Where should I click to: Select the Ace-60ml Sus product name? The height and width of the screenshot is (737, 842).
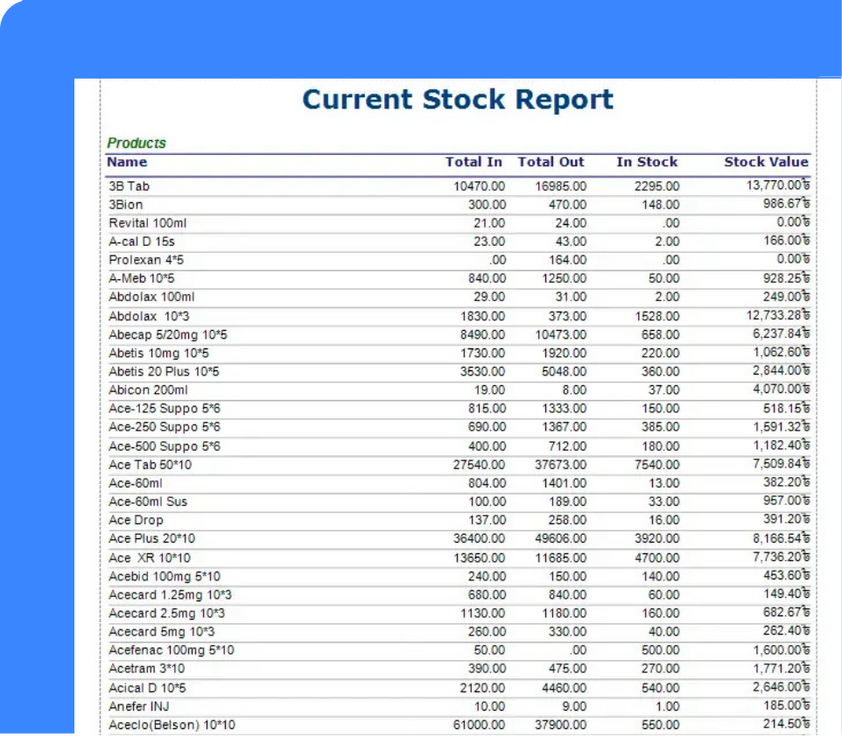click(x=148, y=502)
